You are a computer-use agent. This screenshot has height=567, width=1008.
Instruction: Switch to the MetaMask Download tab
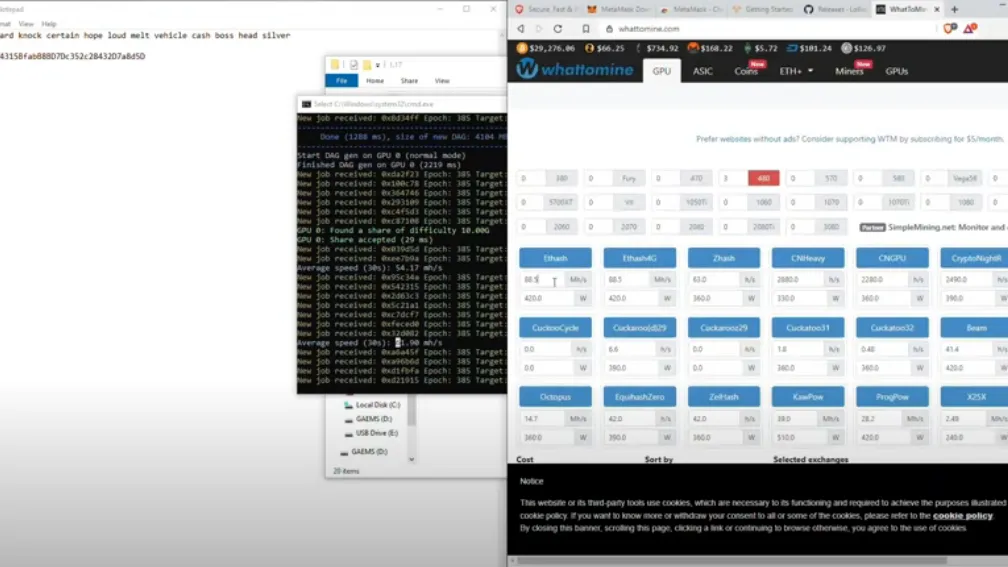[x=619, y=9]
